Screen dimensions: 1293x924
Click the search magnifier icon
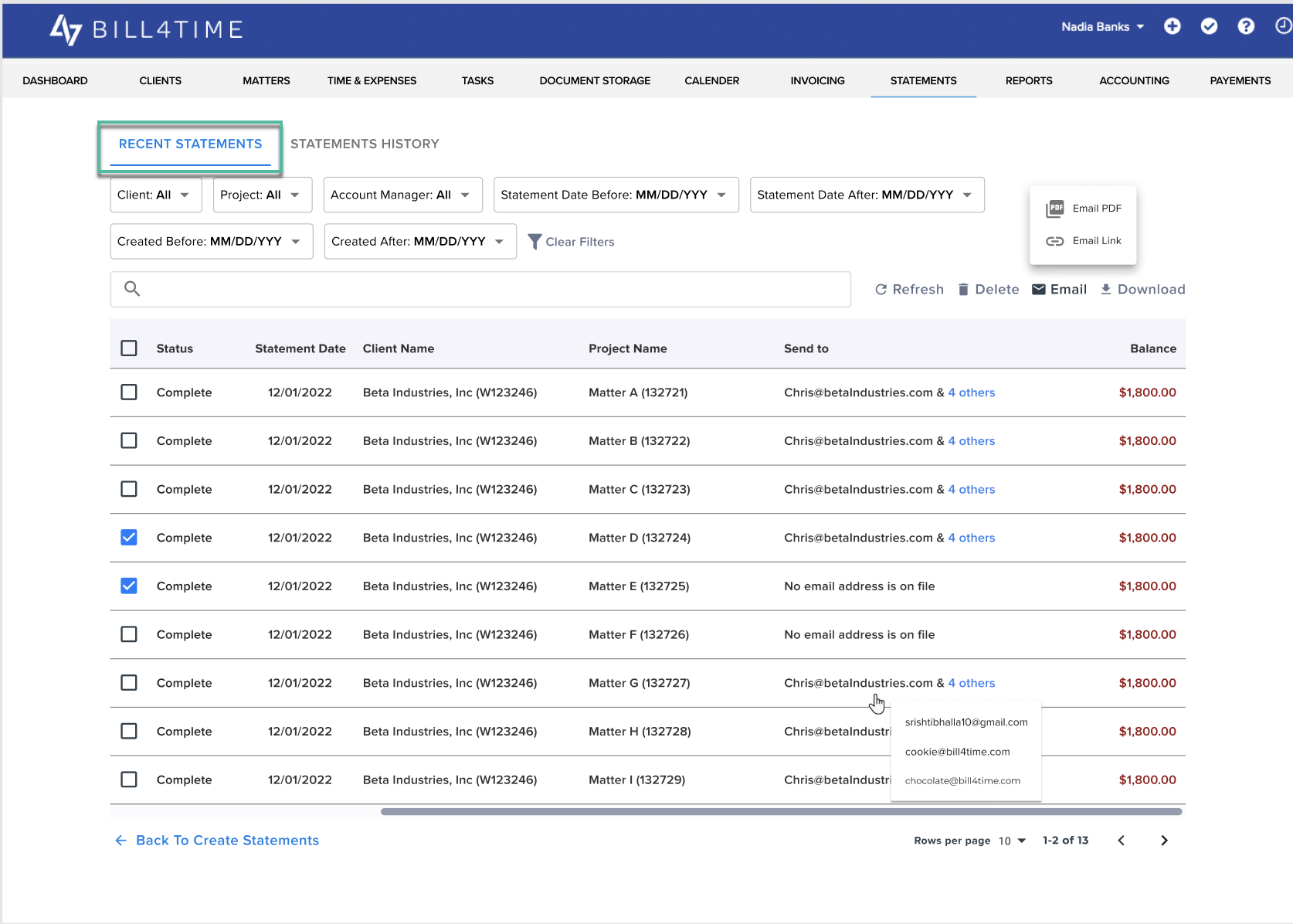132,289
